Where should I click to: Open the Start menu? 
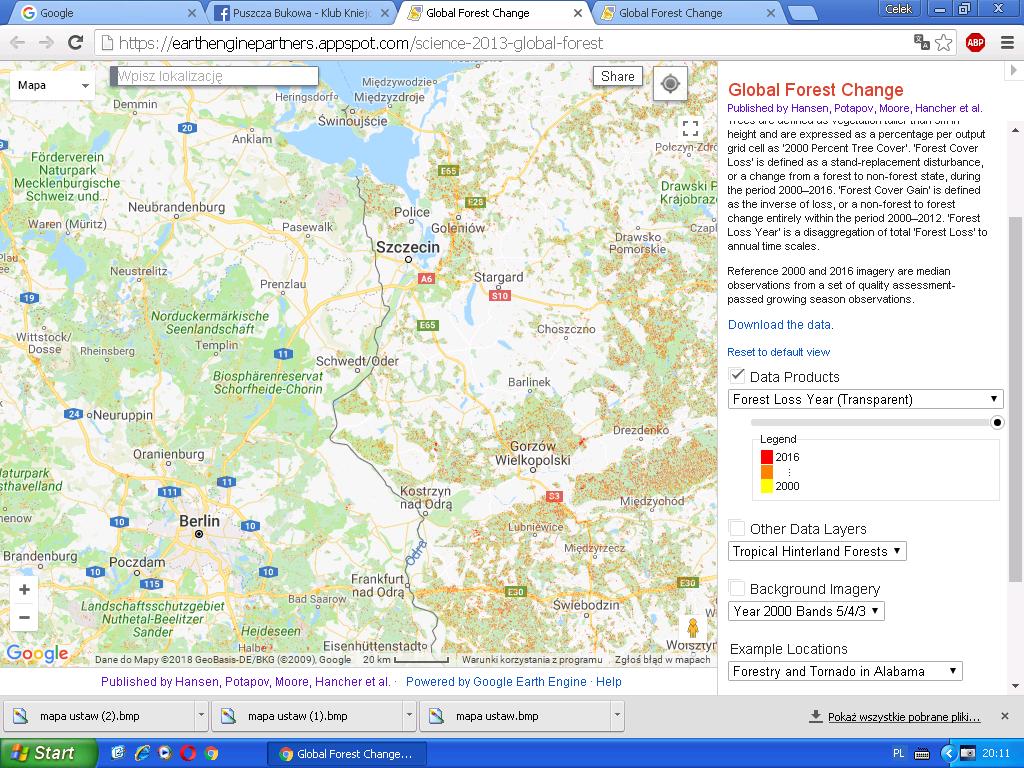[48, 753]
